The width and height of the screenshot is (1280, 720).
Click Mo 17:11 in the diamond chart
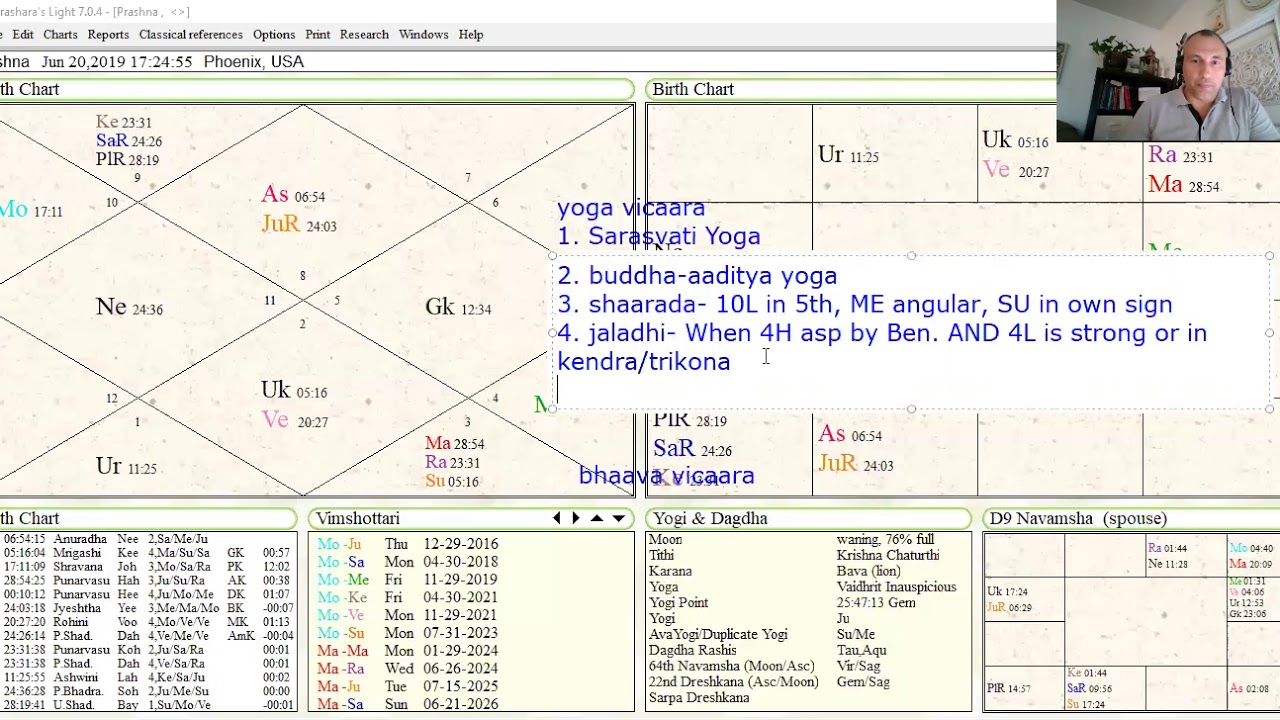coord(31,210)
